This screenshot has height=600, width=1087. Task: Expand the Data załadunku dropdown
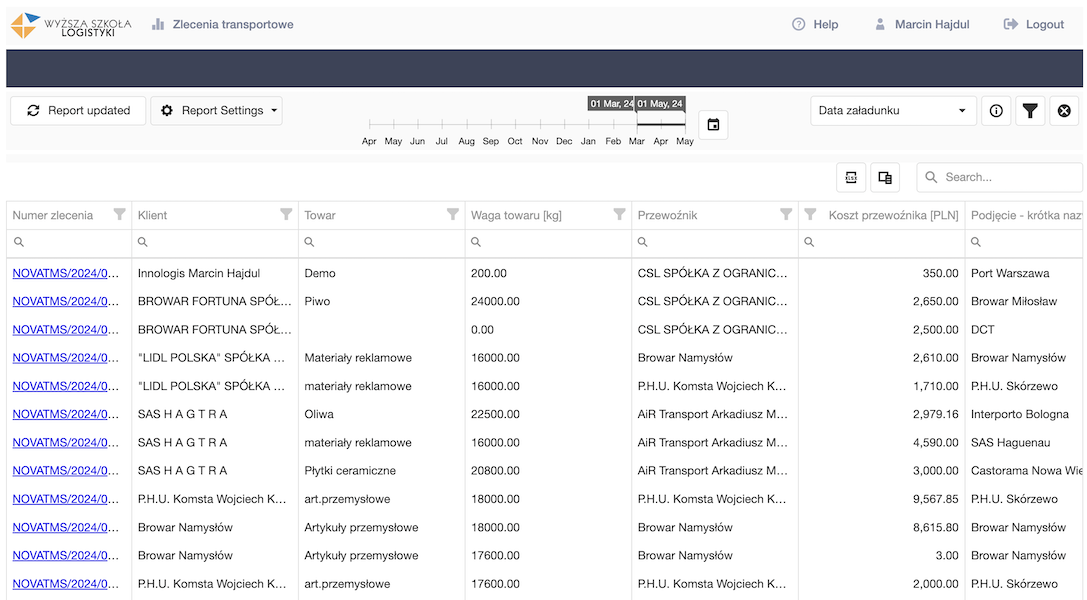tap(893, 111)
